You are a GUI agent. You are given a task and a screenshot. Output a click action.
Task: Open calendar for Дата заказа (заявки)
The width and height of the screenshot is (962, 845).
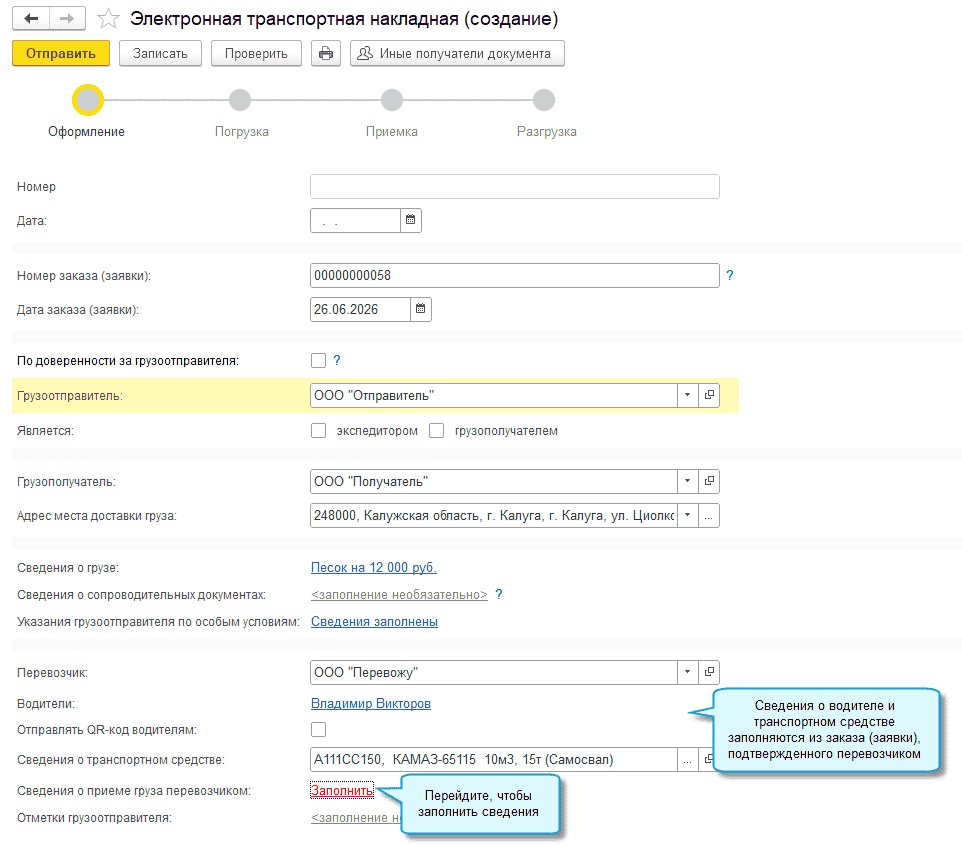[420, 309]
